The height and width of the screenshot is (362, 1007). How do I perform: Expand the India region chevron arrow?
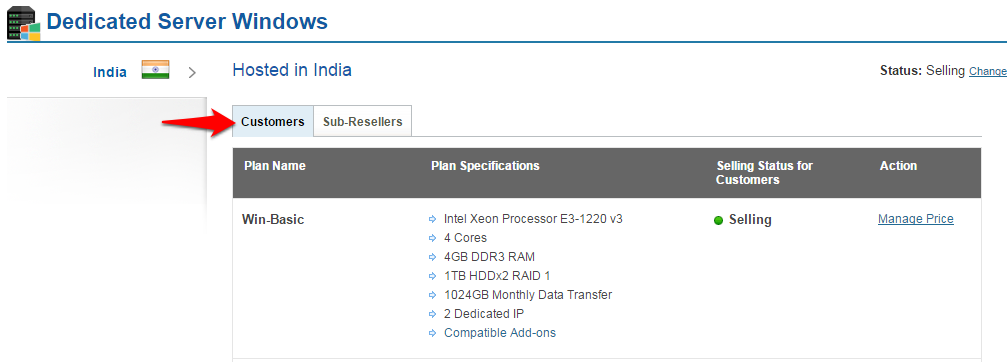click(x=191, y=73)
